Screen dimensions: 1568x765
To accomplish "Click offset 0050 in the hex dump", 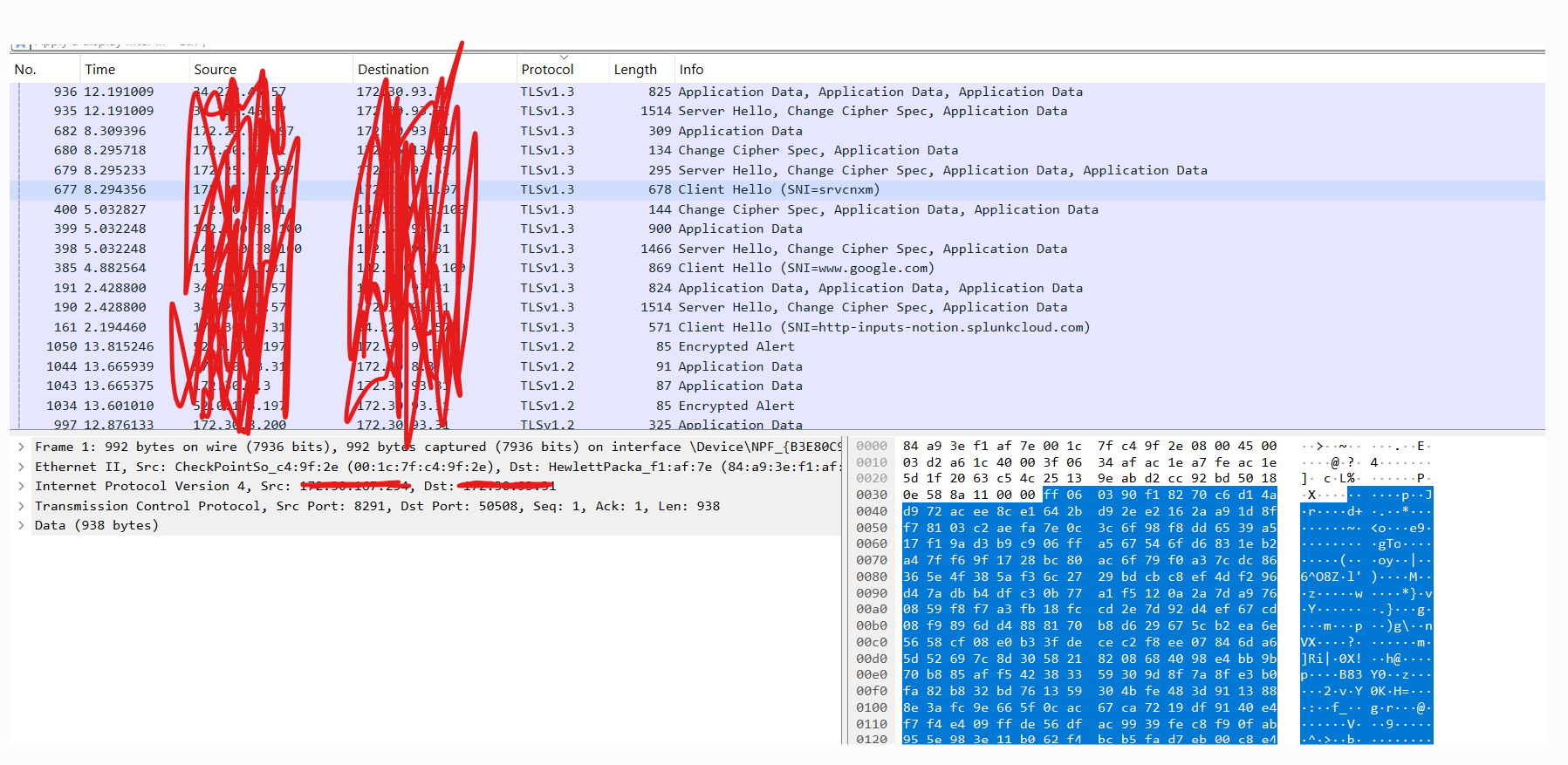I will [872, 528].
